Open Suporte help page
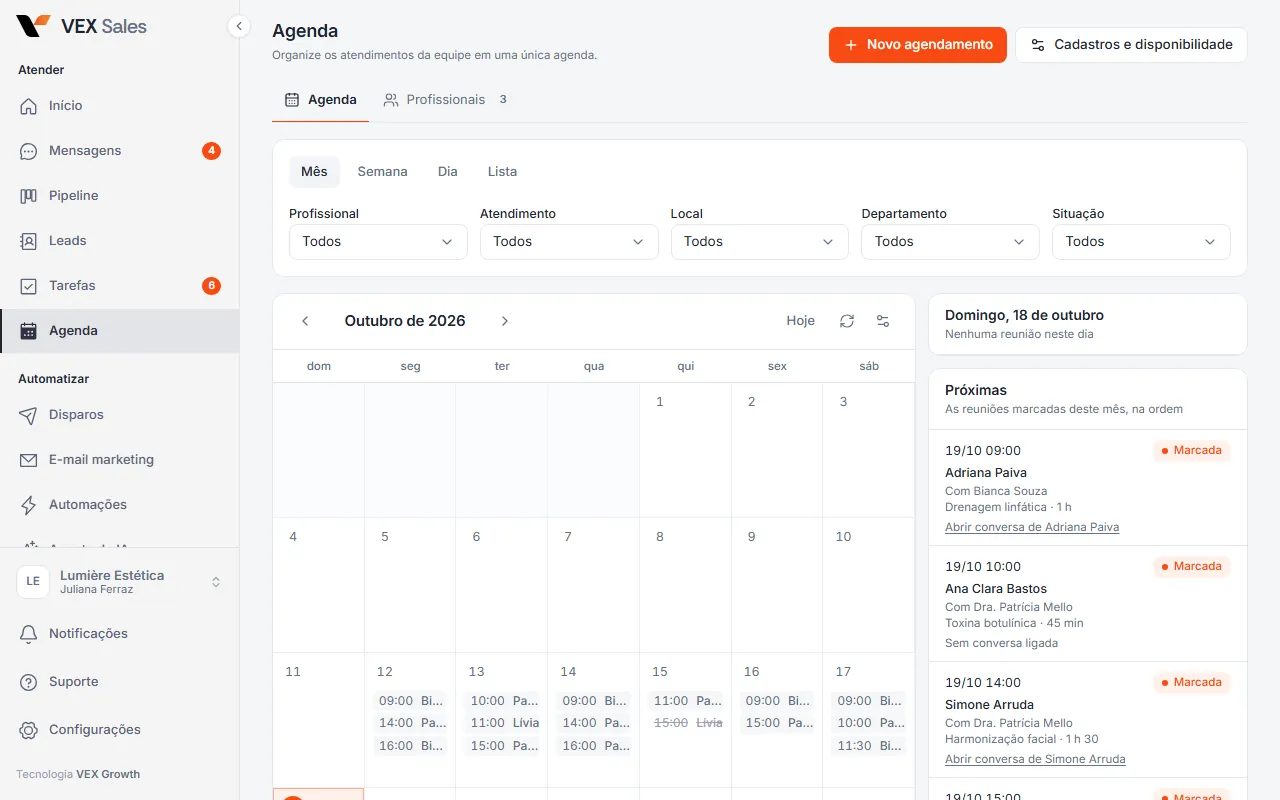Screen dimensions: 1280x800 point(120,682)
